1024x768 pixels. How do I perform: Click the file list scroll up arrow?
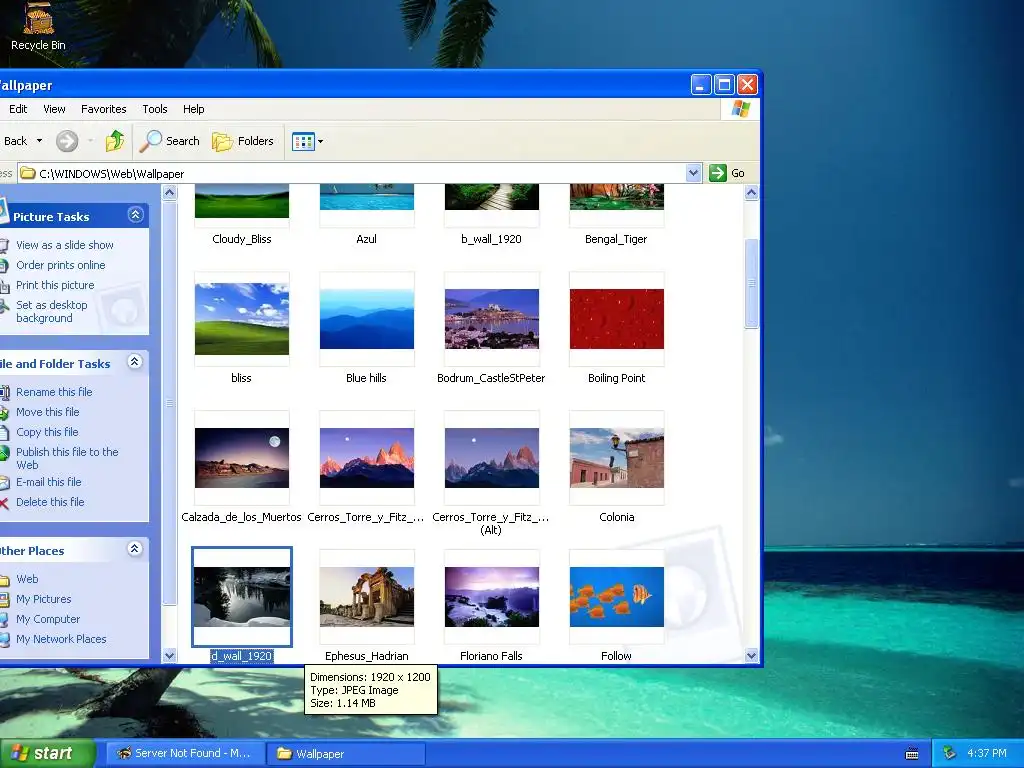[x=751, y=193]
